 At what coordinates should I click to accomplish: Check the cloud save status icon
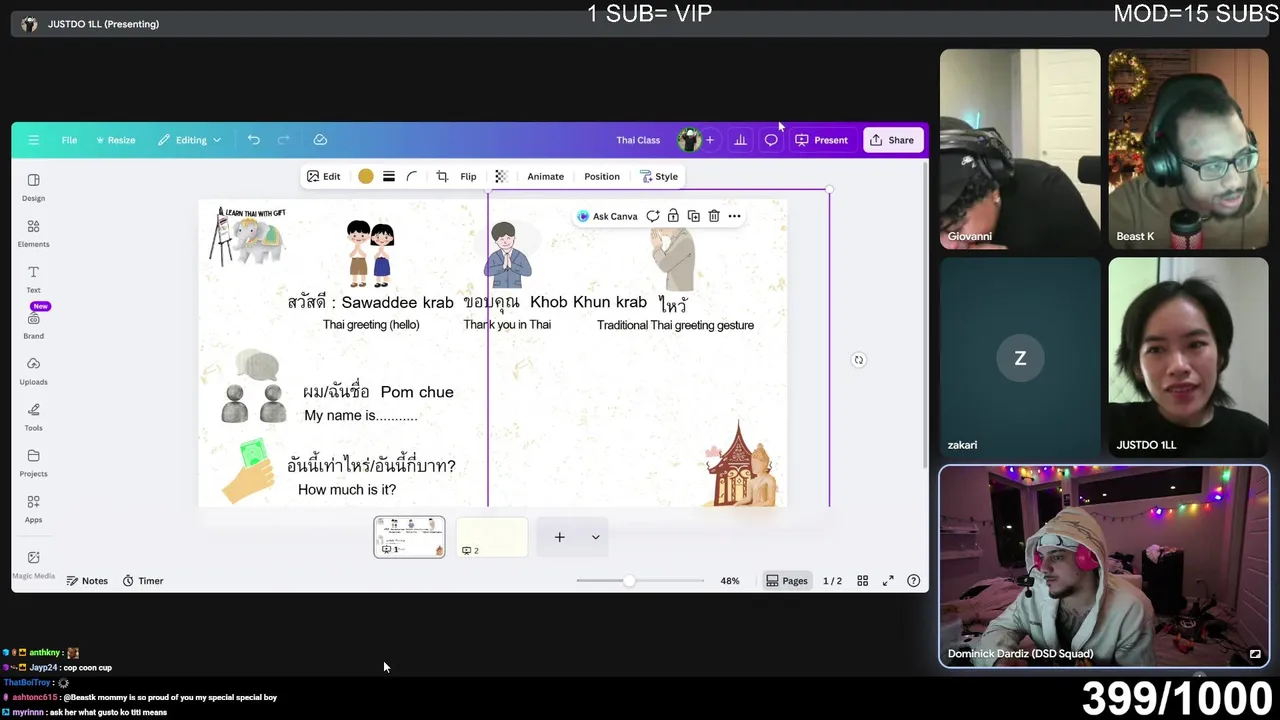320,140
